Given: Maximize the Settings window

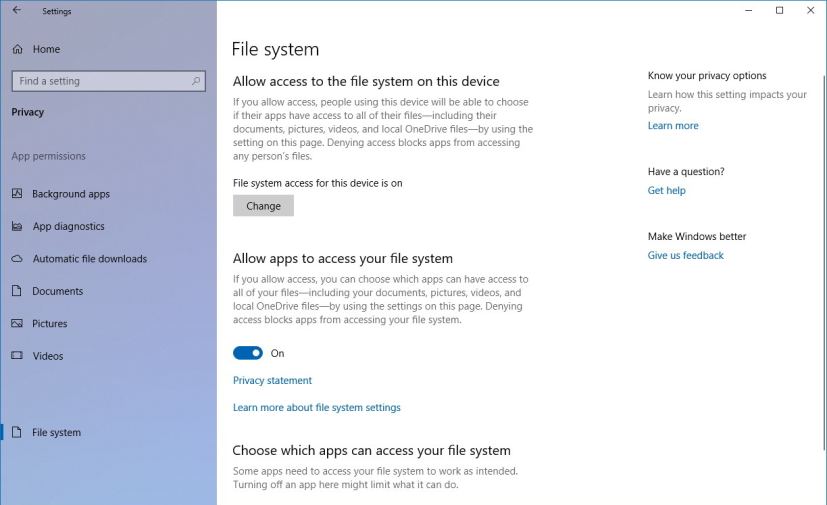Looking at the screenshot, I should click(x=780, y=10).
